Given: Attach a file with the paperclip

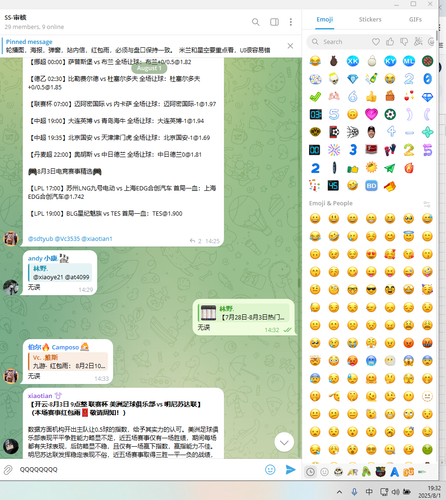Looking at the screenshot, I should coord(8,470).
